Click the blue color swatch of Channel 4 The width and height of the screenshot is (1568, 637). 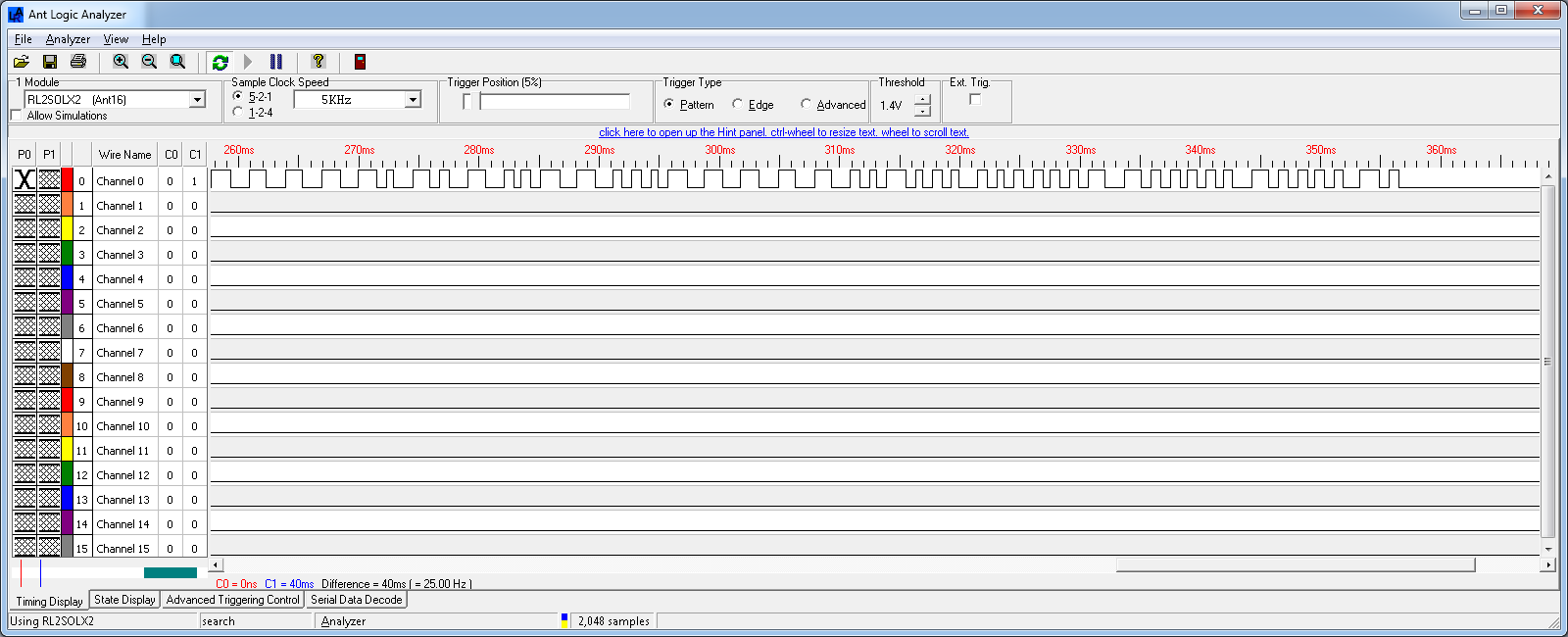tap(68, 277)
